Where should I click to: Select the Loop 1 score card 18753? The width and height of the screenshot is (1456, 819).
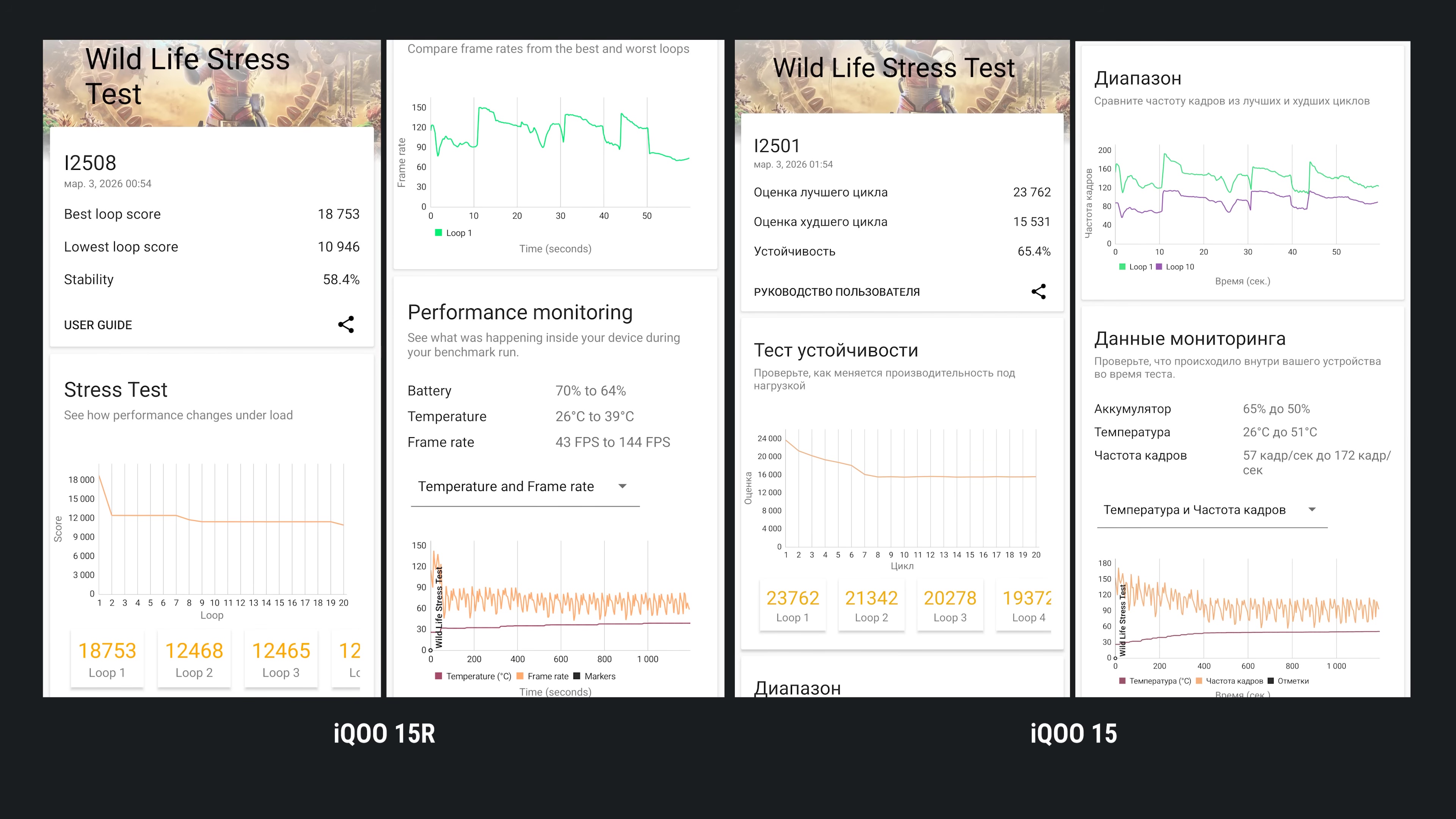coord(107,659)
